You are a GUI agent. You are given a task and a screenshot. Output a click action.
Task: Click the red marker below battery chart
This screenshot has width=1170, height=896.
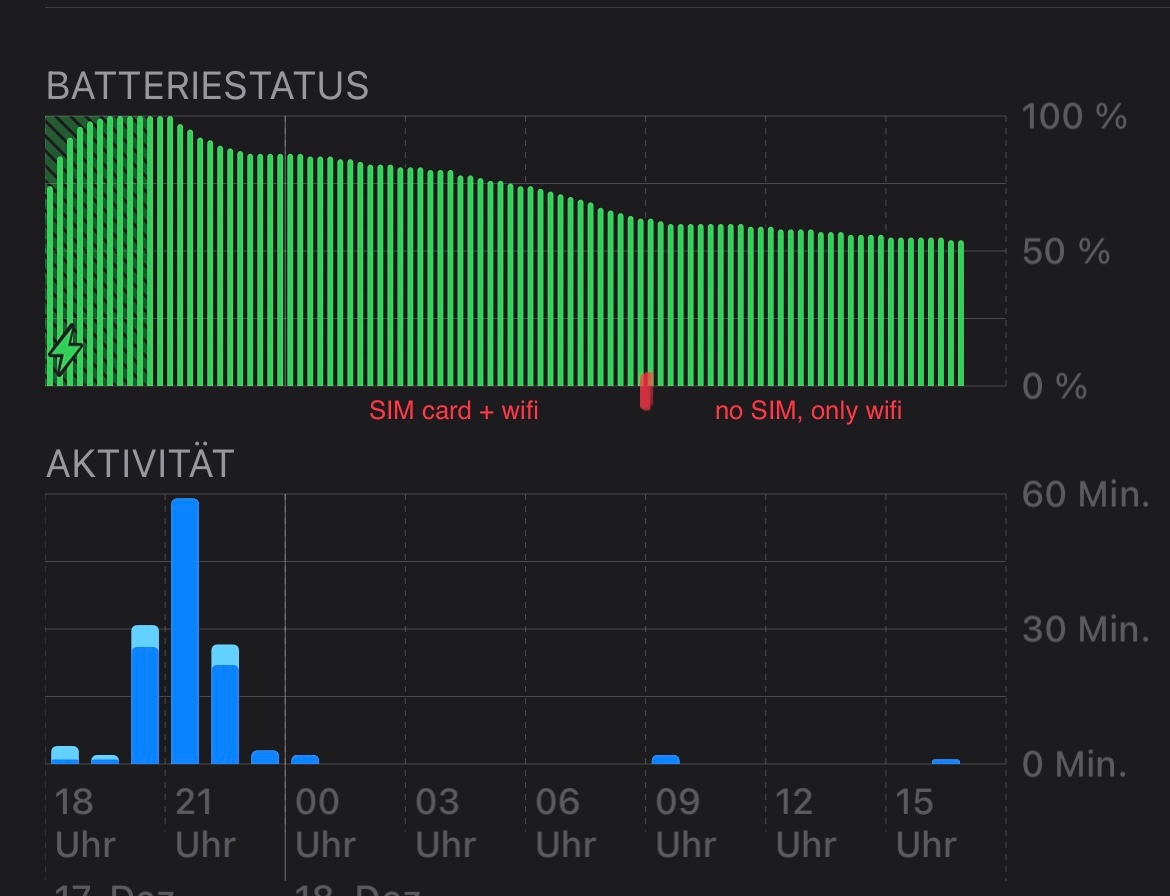(646, 392)
